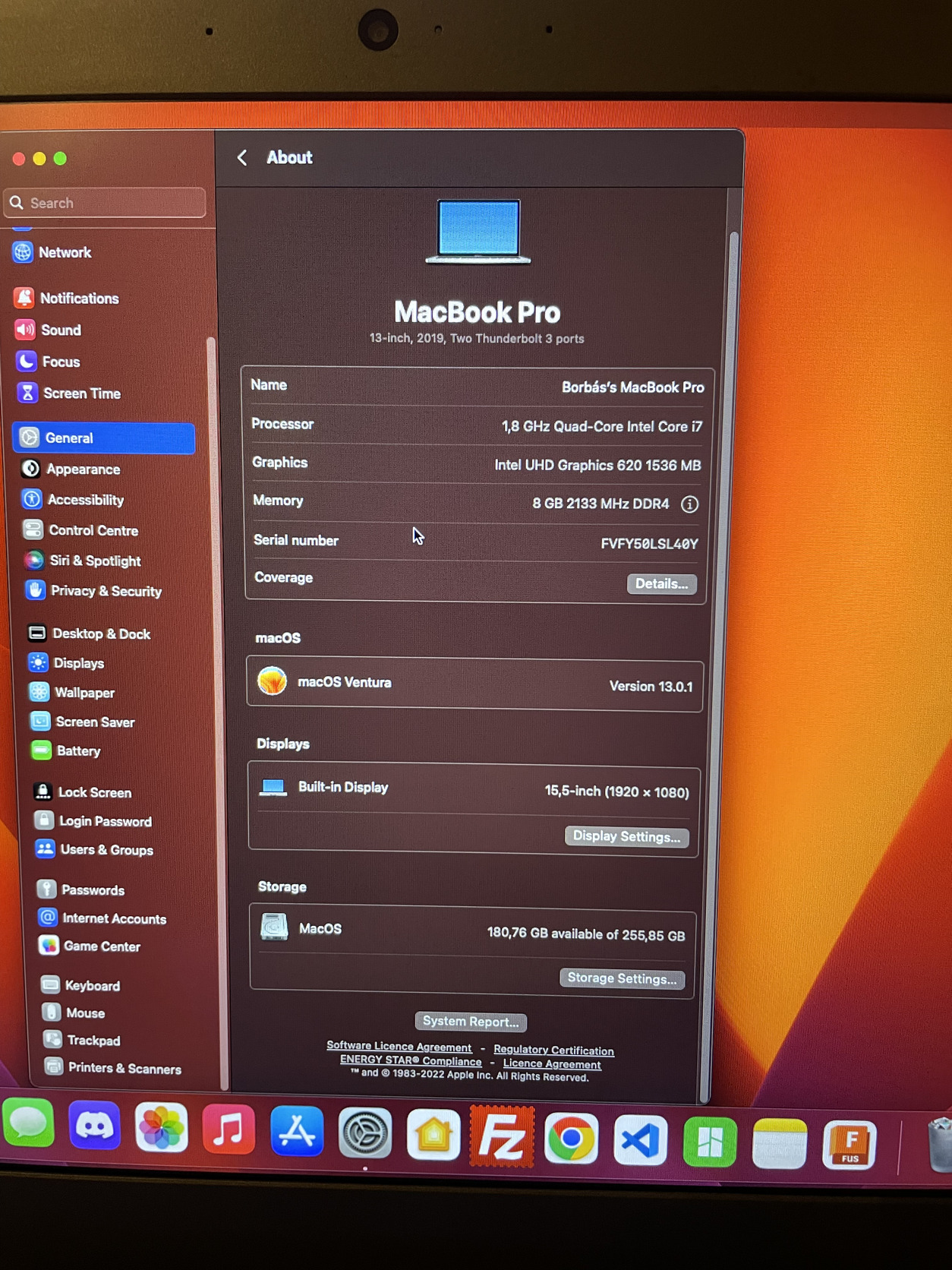Launch App Store from the Dock
This screenshot has height=1270, width=952.
pos(297,1132)
